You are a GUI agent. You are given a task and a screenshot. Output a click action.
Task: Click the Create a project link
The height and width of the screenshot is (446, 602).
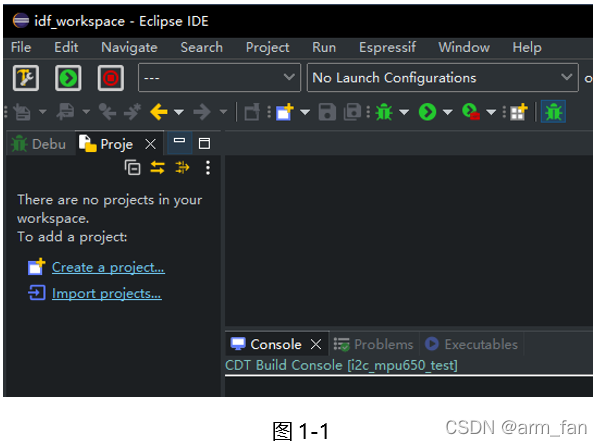click(x=108, y=268)
